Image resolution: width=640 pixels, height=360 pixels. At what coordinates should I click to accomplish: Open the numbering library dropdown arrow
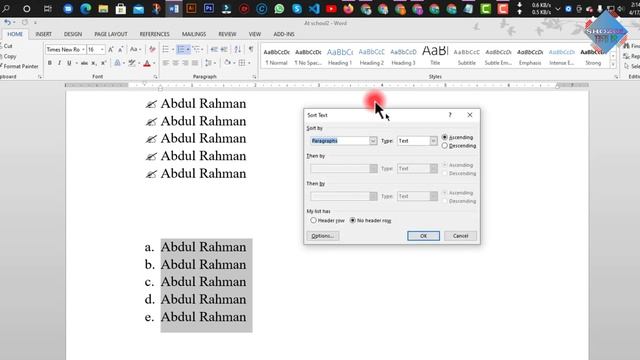pyautogui.click(x=188, y=49)
